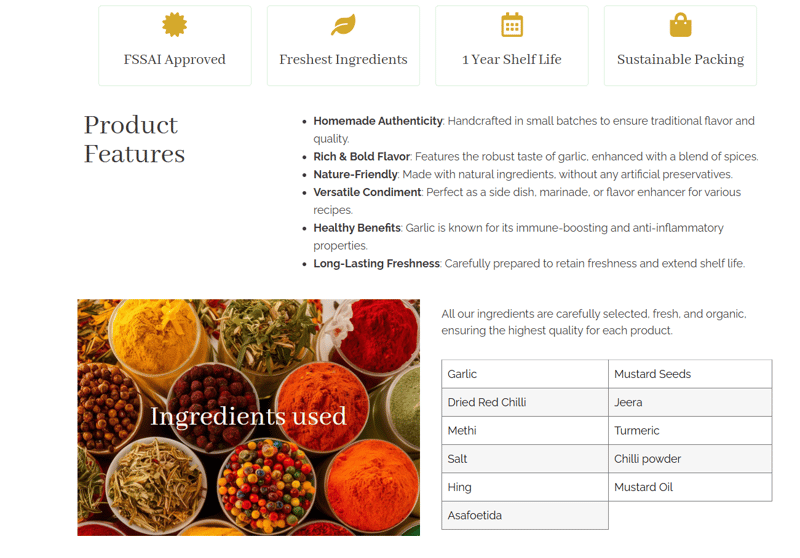The image size is (800, 558).
Task: Click the Dried Red Chilli cell
Action: pos(524,402)
